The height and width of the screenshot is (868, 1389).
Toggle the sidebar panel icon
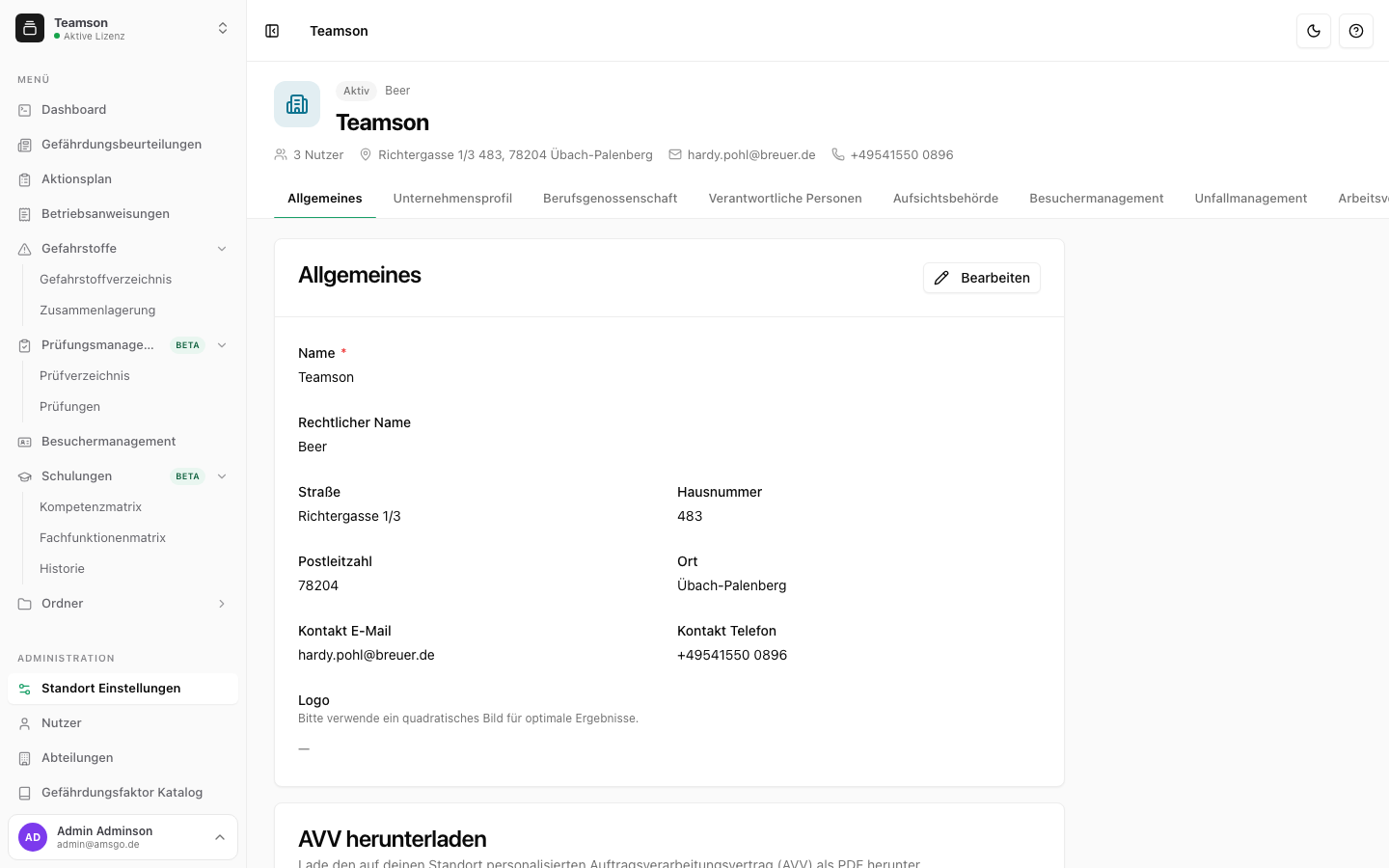[x=272, y=31]
